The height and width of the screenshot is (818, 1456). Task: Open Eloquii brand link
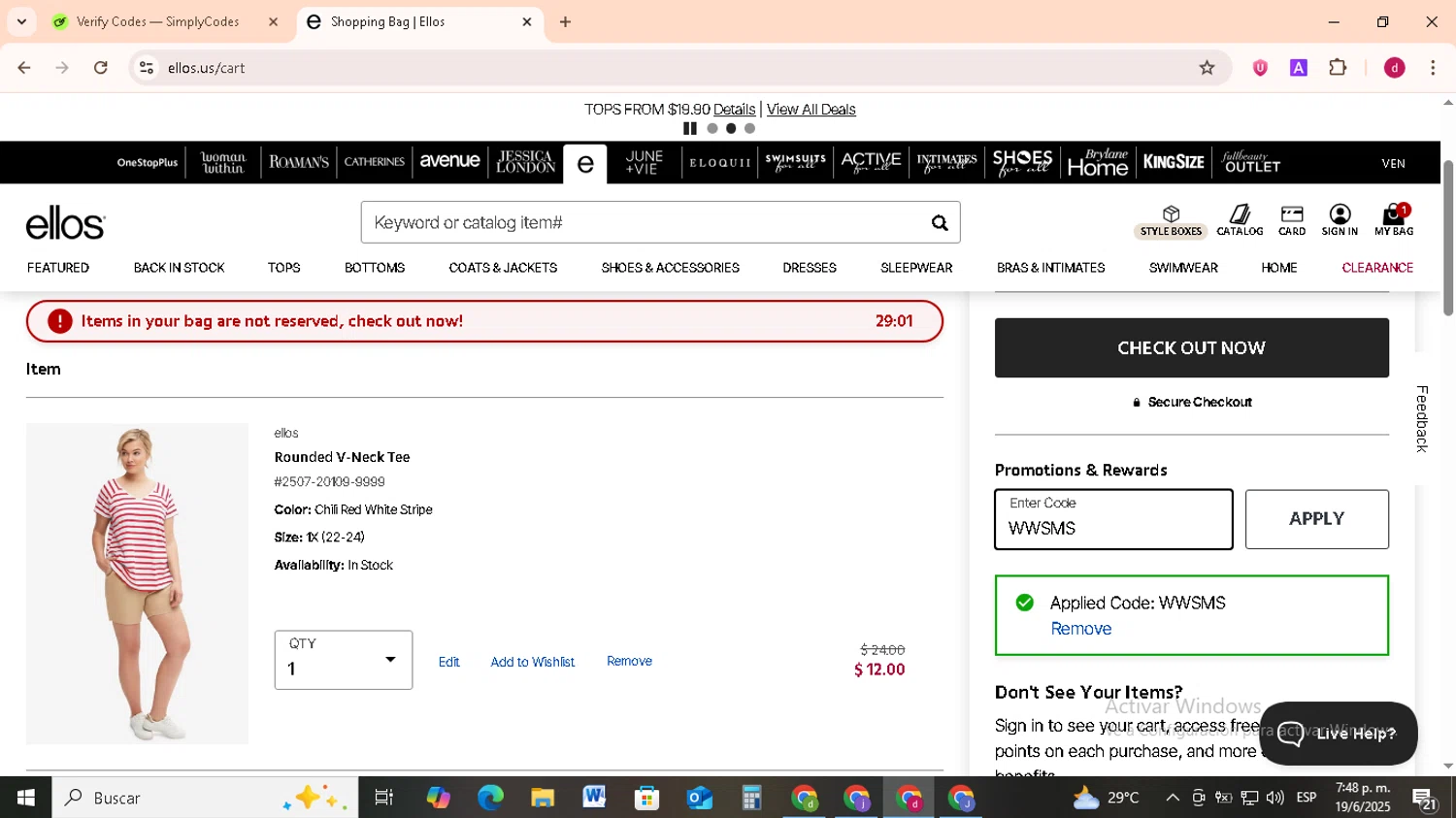click(x=720, y=162)
